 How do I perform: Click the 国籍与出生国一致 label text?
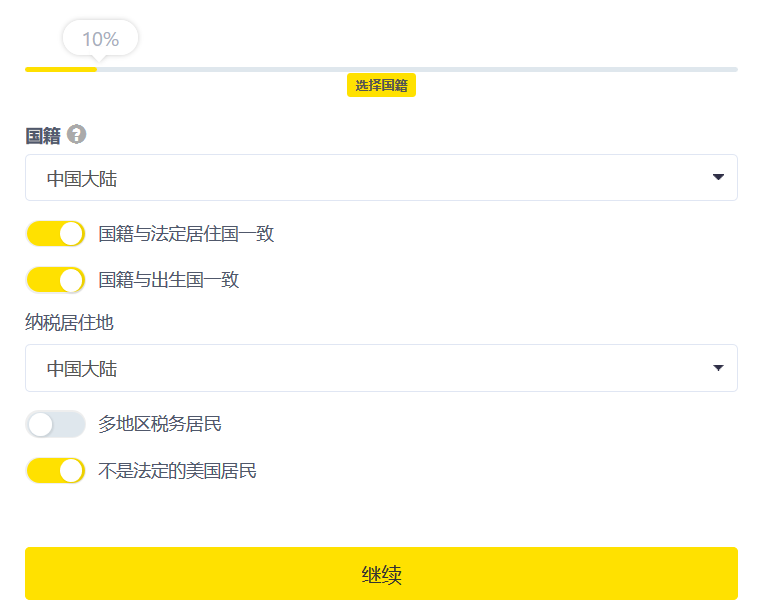pyautogui.click(x=169, y=280)
